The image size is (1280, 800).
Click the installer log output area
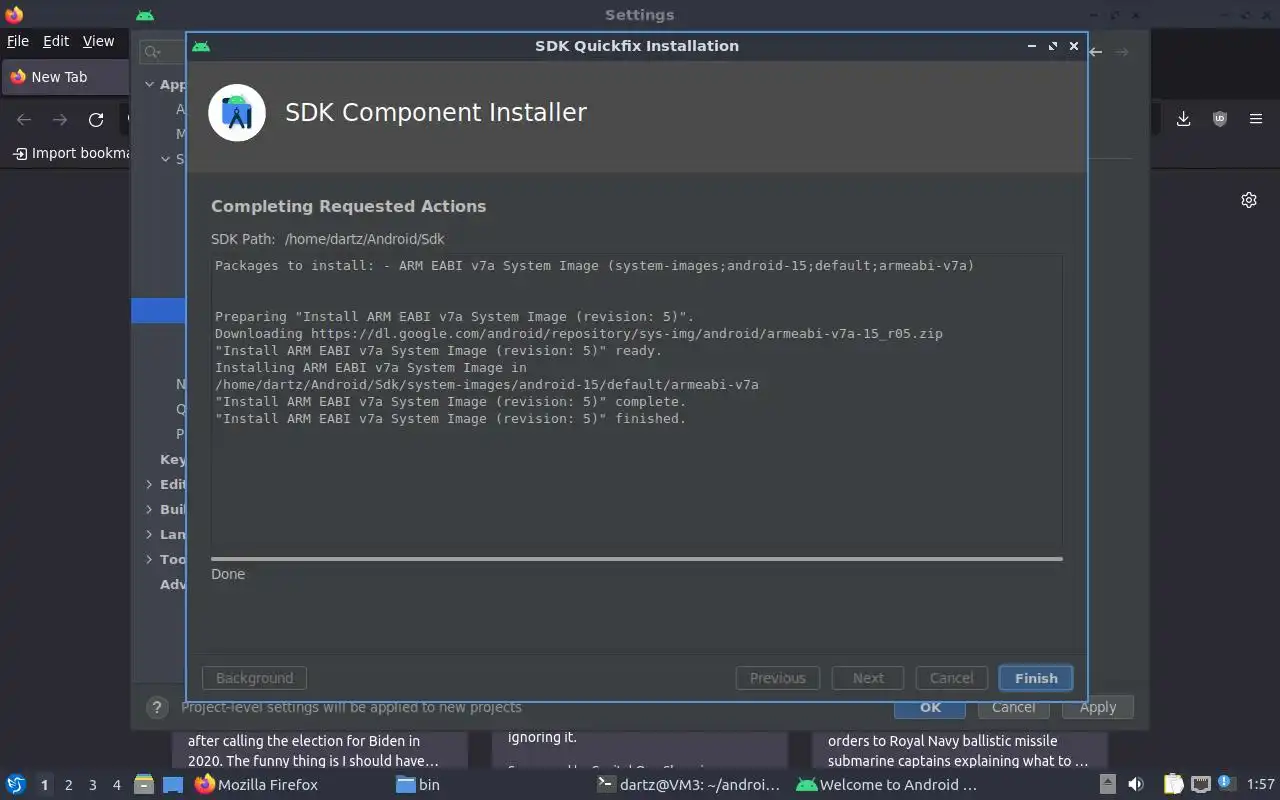(x=636, y=400)
